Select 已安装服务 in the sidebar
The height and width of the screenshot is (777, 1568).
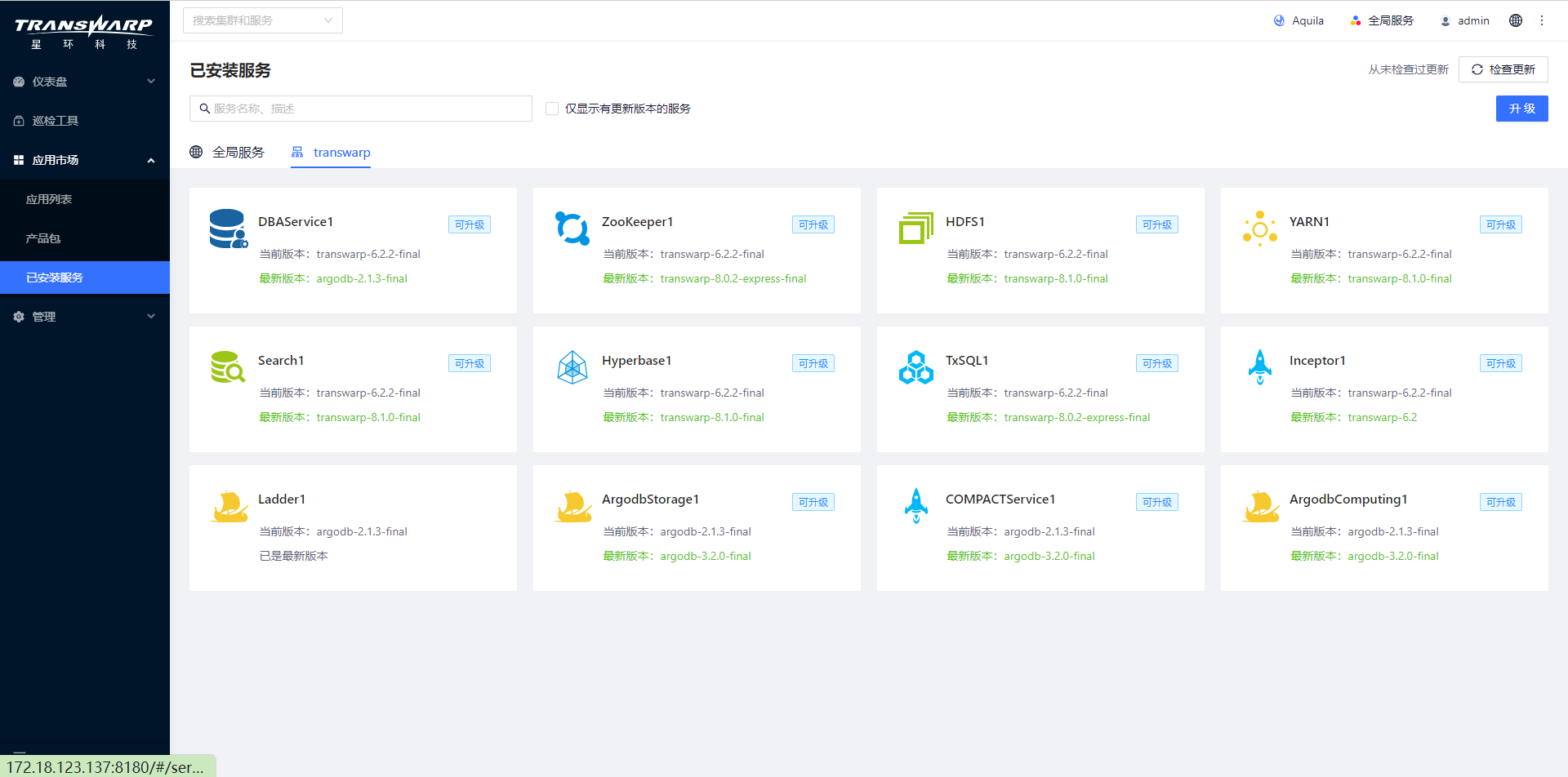(85, 277)
